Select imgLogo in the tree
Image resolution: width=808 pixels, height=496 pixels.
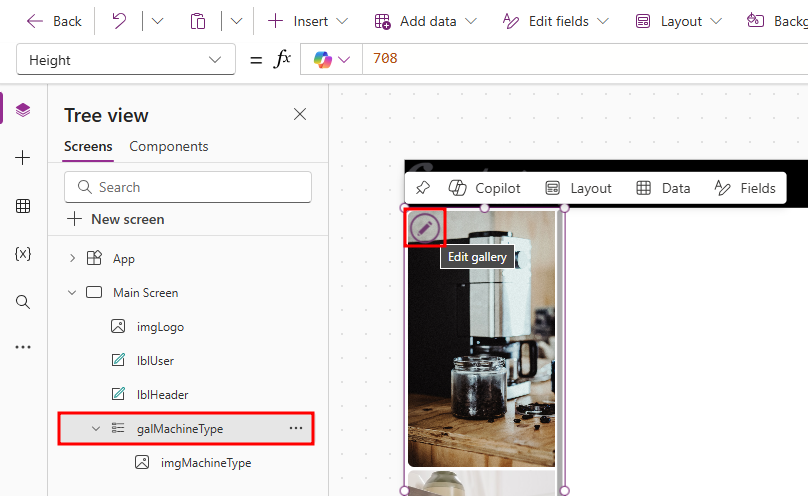point(160,327)
